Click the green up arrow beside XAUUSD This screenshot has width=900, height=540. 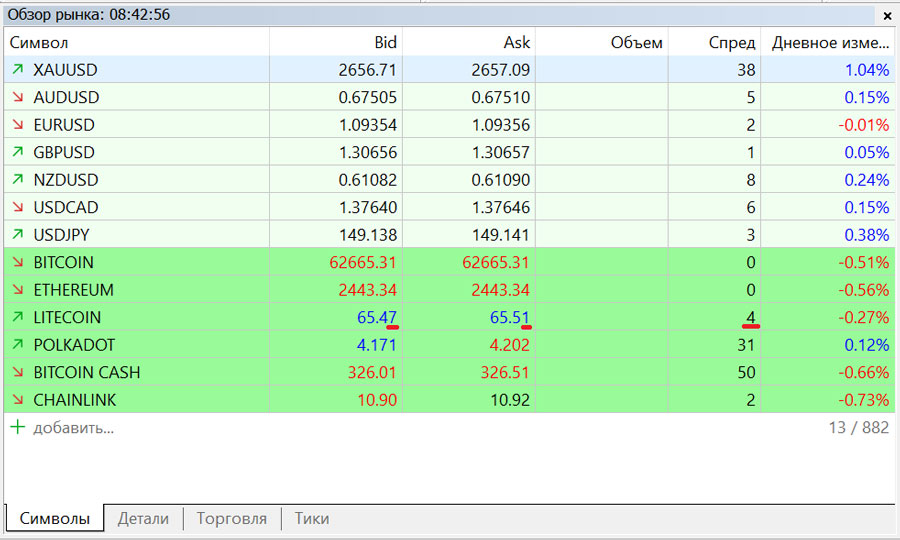[x=17, y=70]
